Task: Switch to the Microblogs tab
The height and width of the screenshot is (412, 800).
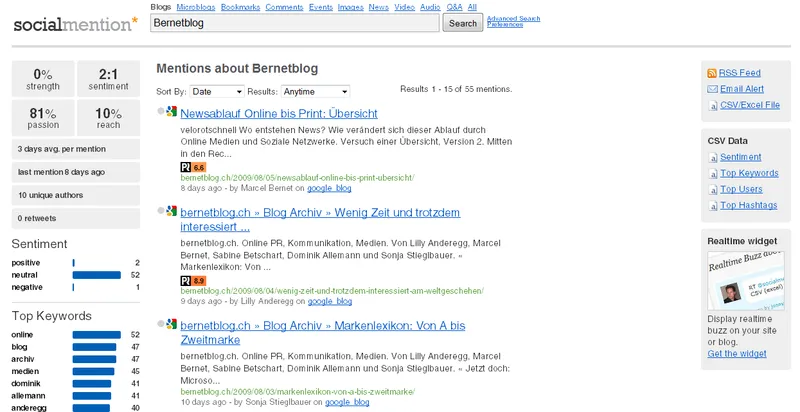Action: click(196, 7)
